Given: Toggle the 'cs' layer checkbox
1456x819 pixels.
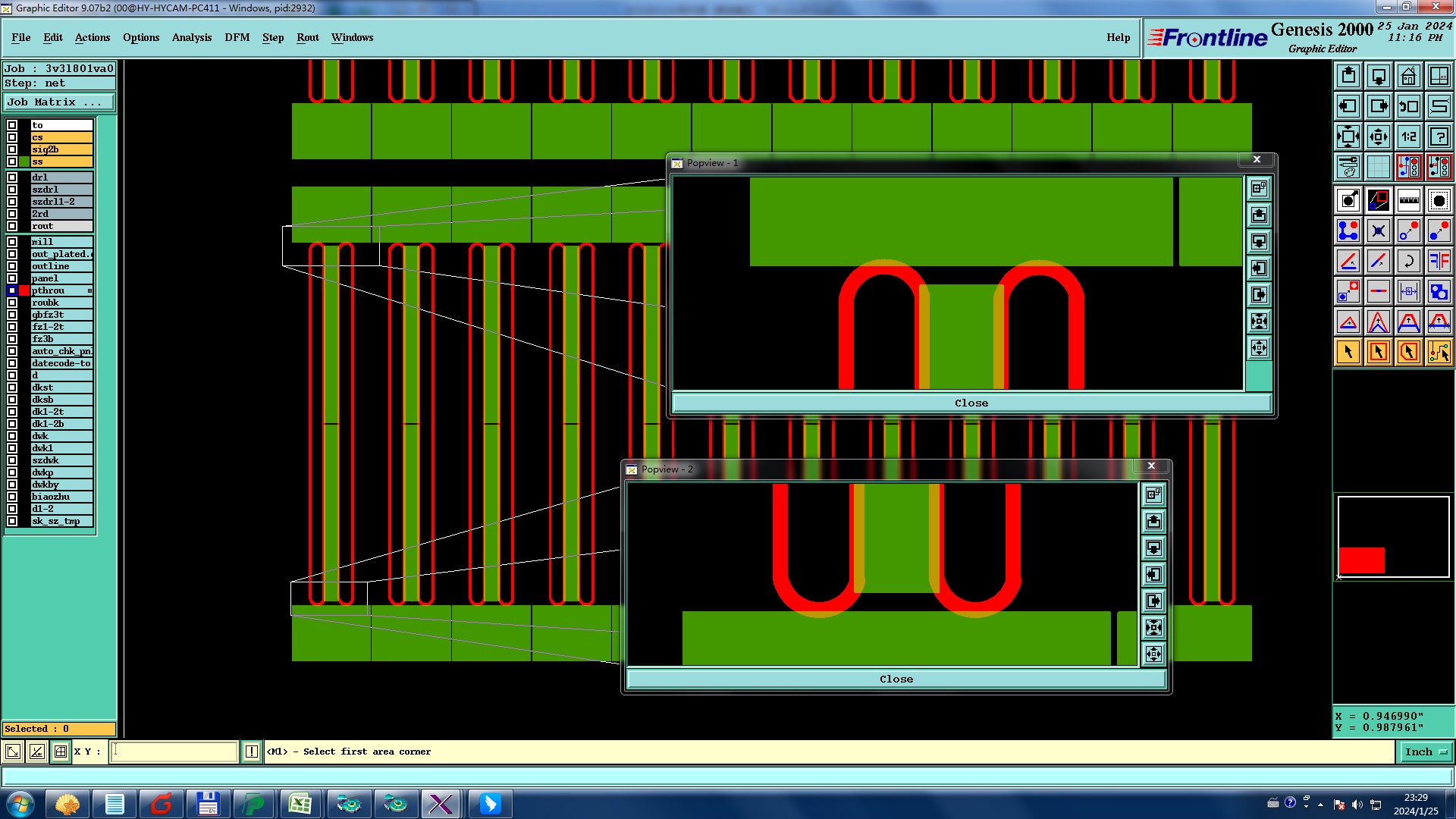Looking at the screenshot, I should pos(12,137).
